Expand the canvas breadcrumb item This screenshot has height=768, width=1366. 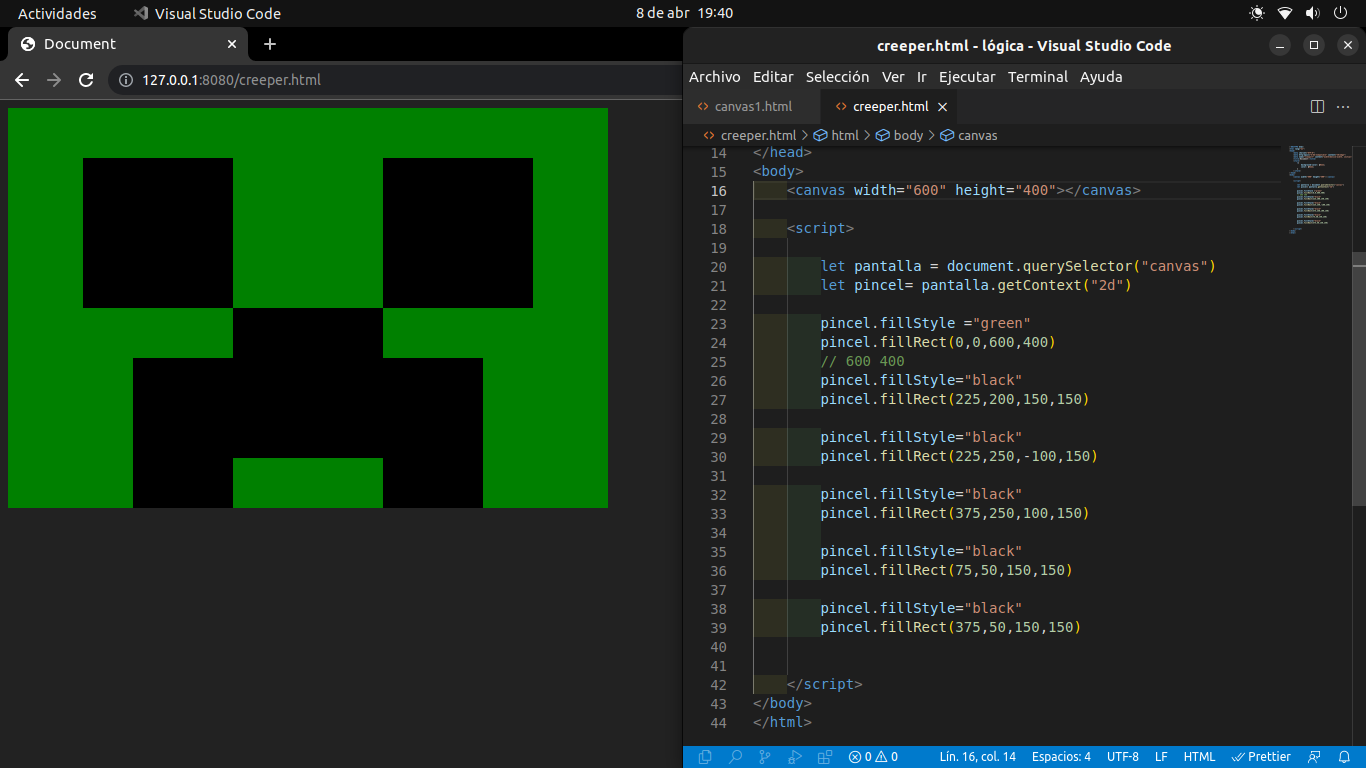pyautogui.click(x=968, y=135)
